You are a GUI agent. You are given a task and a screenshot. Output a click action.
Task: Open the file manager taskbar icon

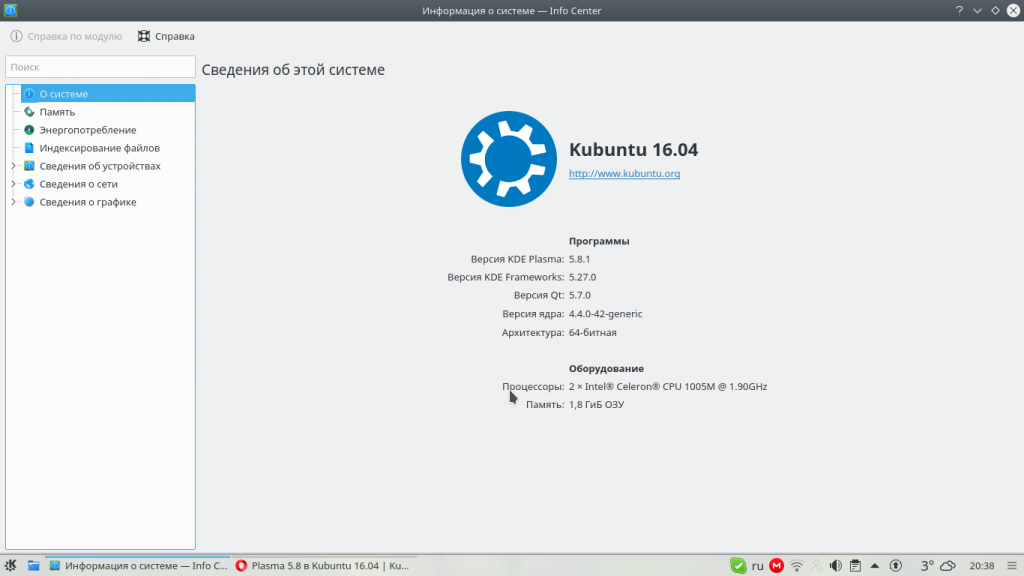click(x=33, y=566)
